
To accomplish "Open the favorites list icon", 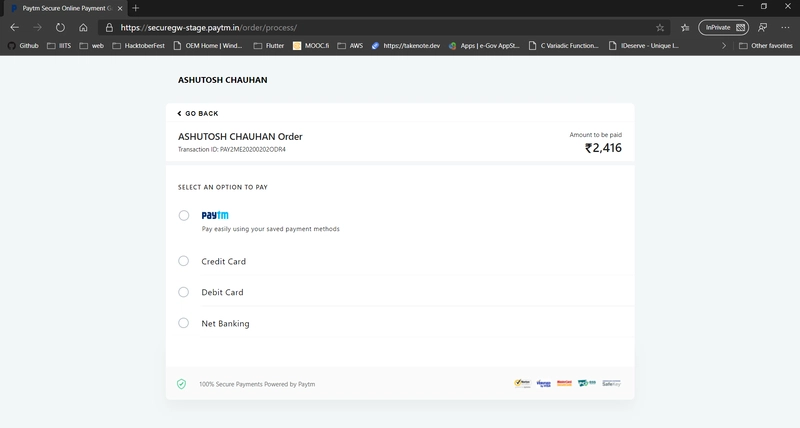I will click(x=685, y=28).
